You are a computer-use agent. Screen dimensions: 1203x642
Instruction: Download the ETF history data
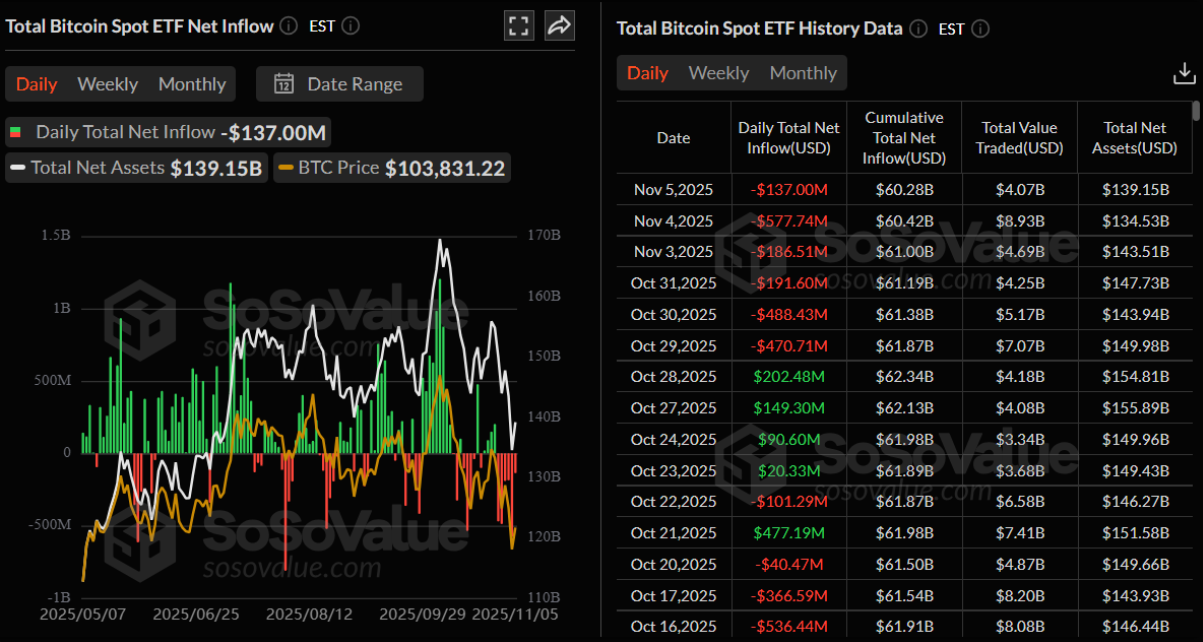click(1184, 72)
